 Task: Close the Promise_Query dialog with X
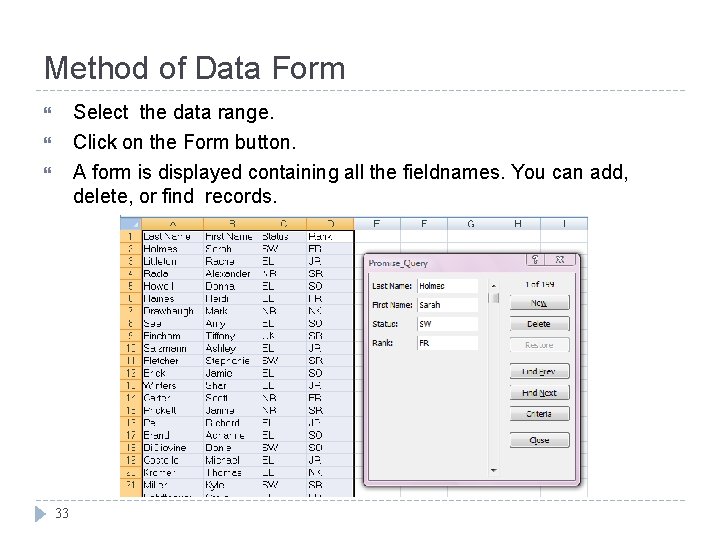(x=560, y=259)
